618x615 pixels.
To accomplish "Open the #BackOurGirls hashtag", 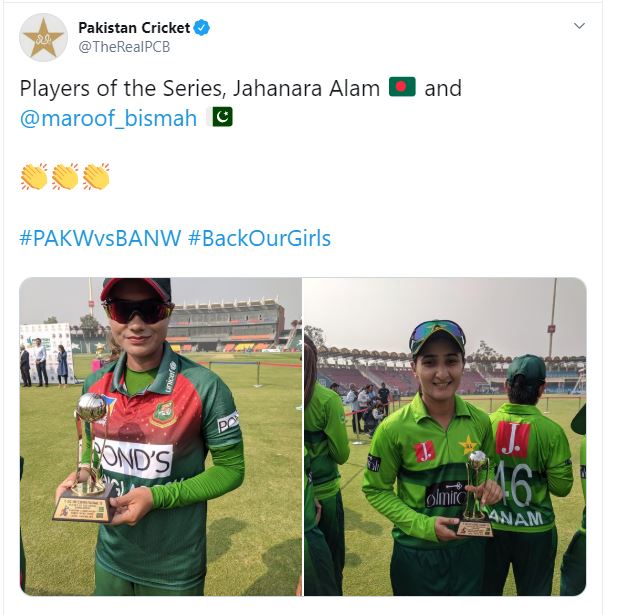I will (259, 238).
